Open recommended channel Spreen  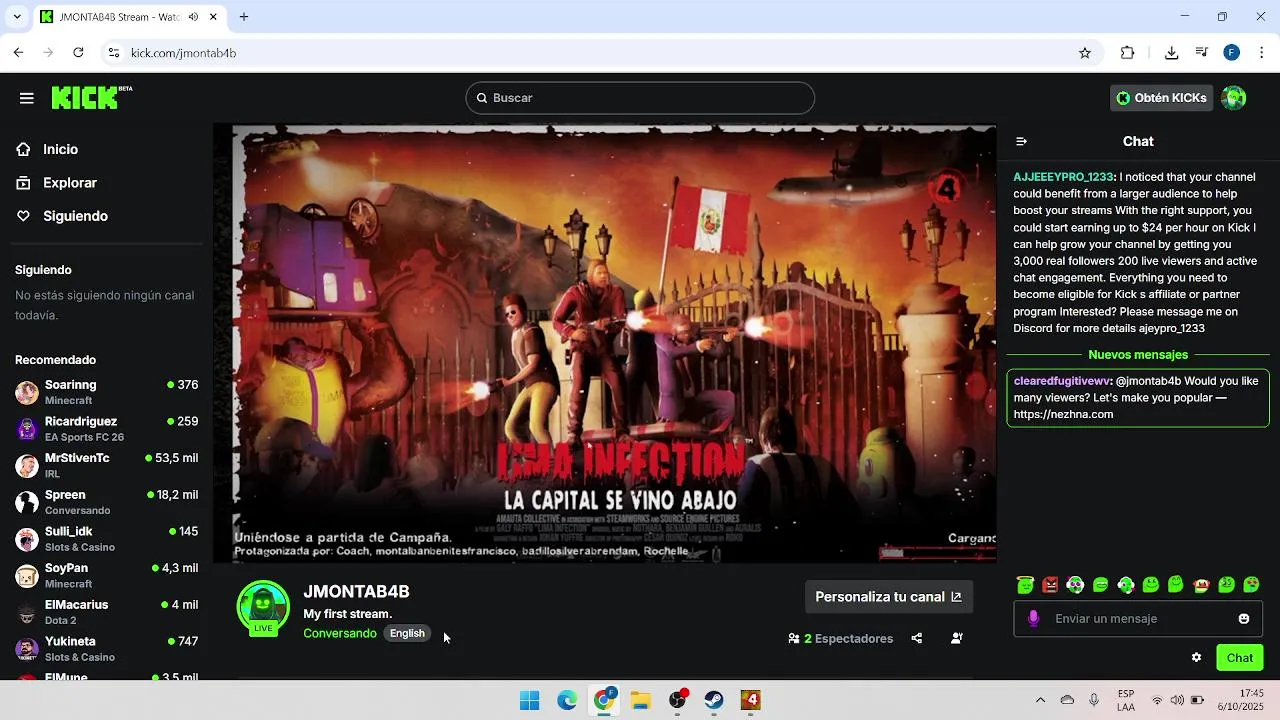106,502
